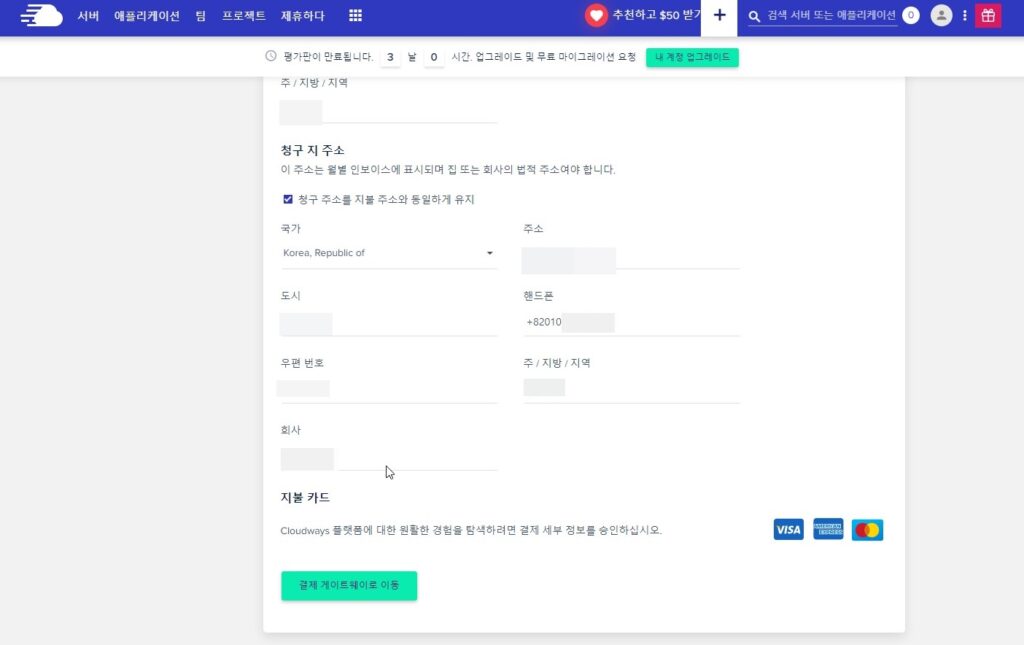This screenshot has width=1024, height=645.
Task: Click the 내 계정 업그레이드 button
Action: click(692, 57)
